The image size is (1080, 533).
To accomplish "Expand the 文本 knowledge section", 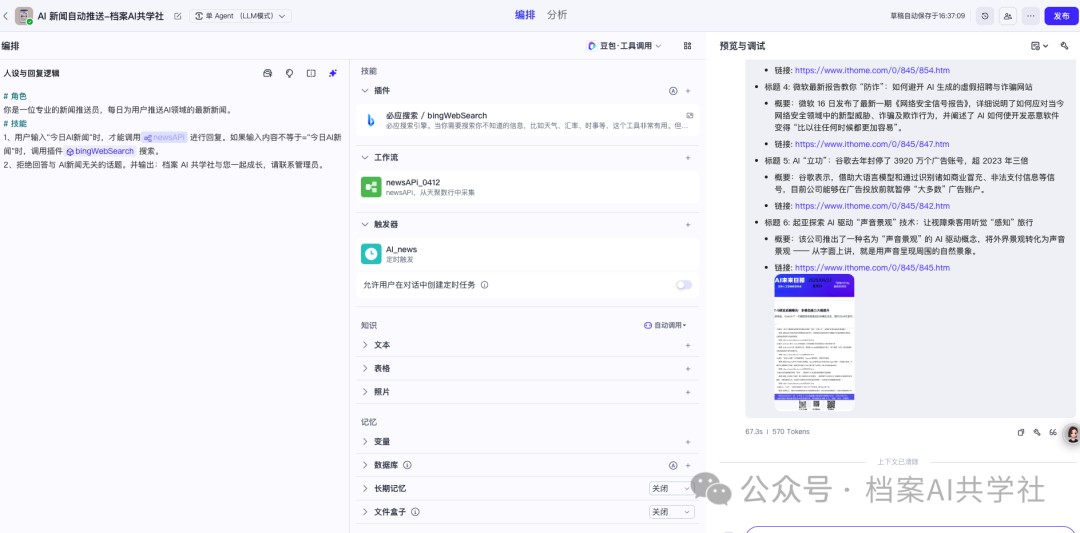I will tap(365, 345).
